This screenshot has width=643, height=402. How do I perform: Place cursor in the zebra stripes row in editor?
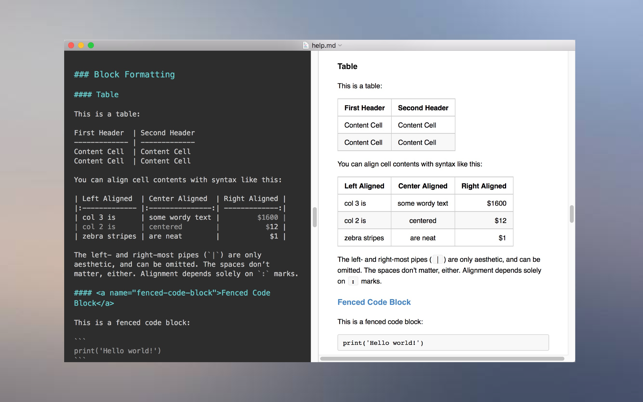tap(180, 236)
